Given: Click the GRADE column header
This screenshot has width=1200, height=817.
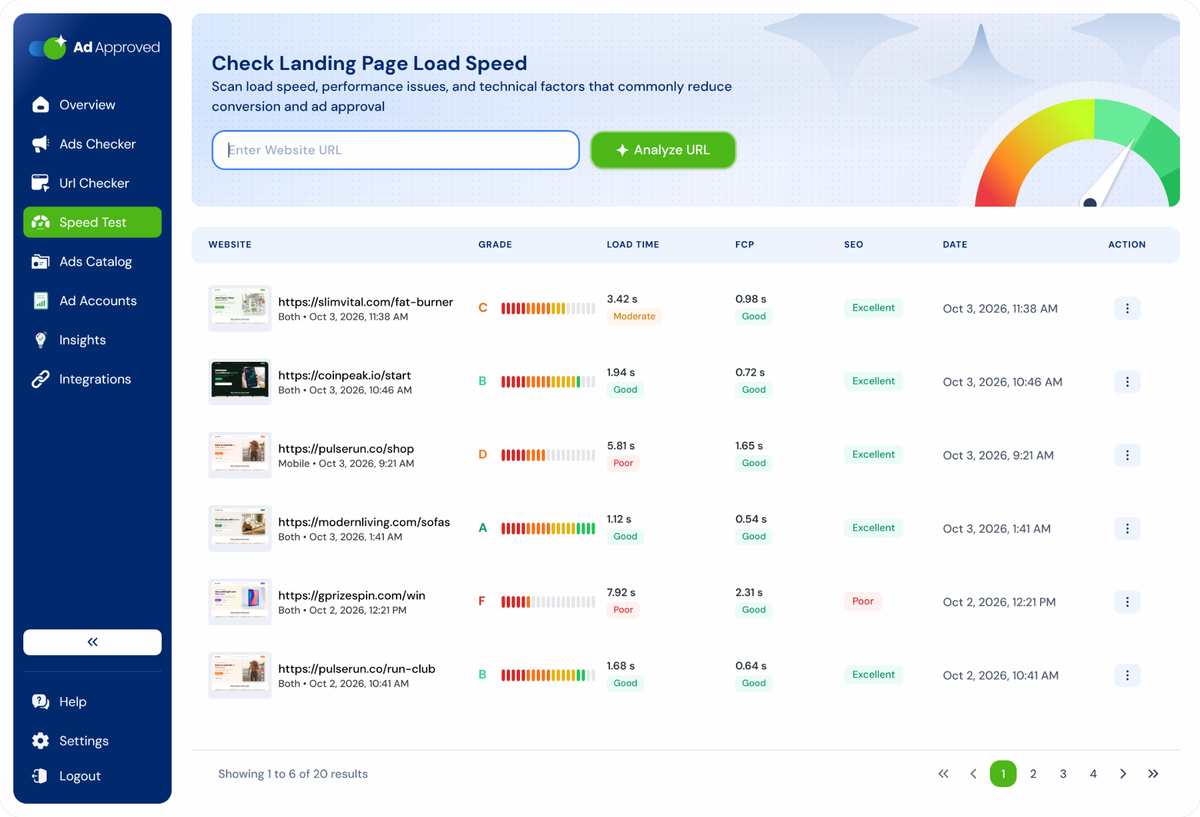Looking at the screenshot, I should click(x=495, y=244).
